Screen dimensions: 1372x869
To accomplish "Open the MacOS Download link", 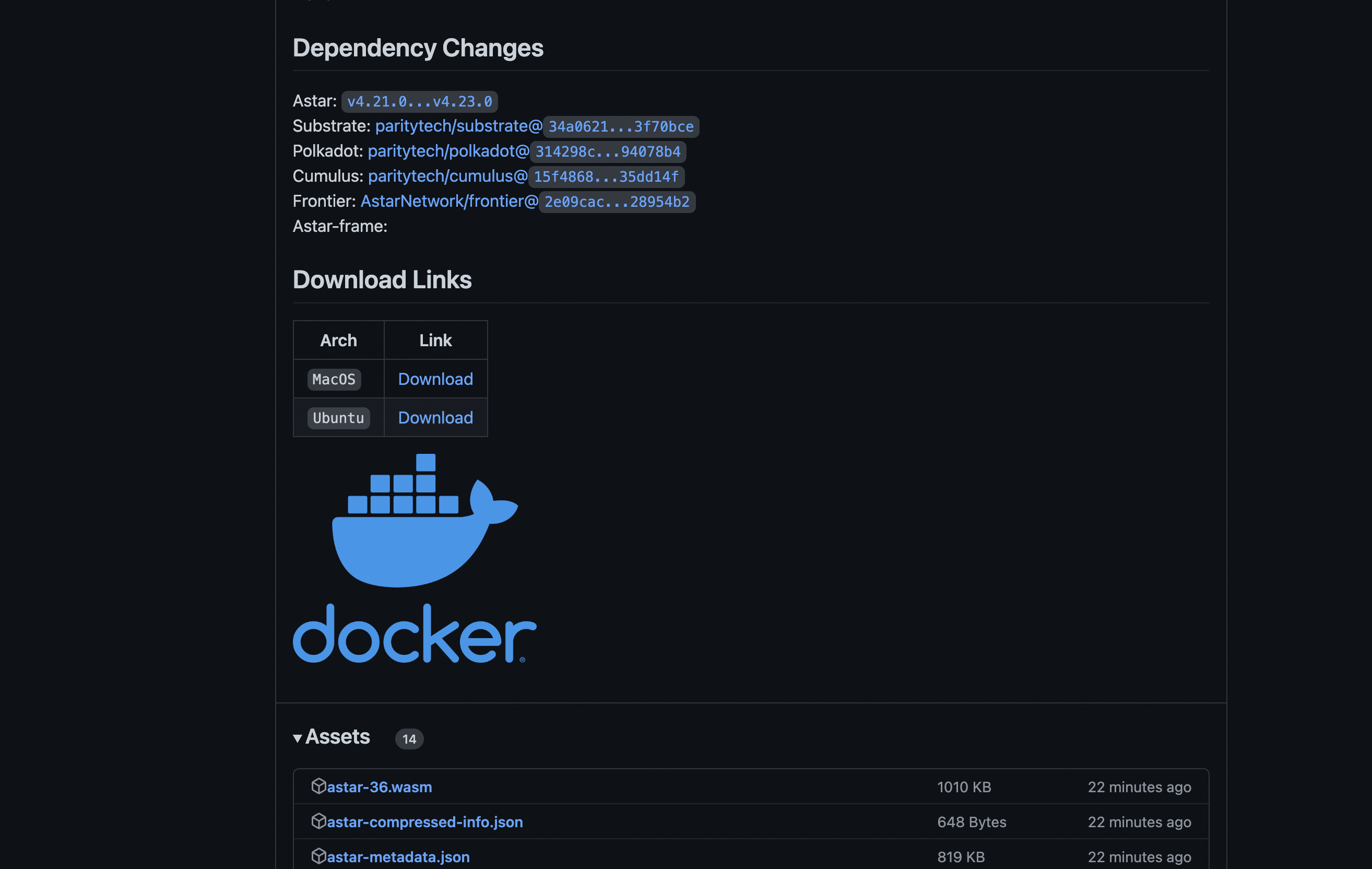I will [435, 379].
